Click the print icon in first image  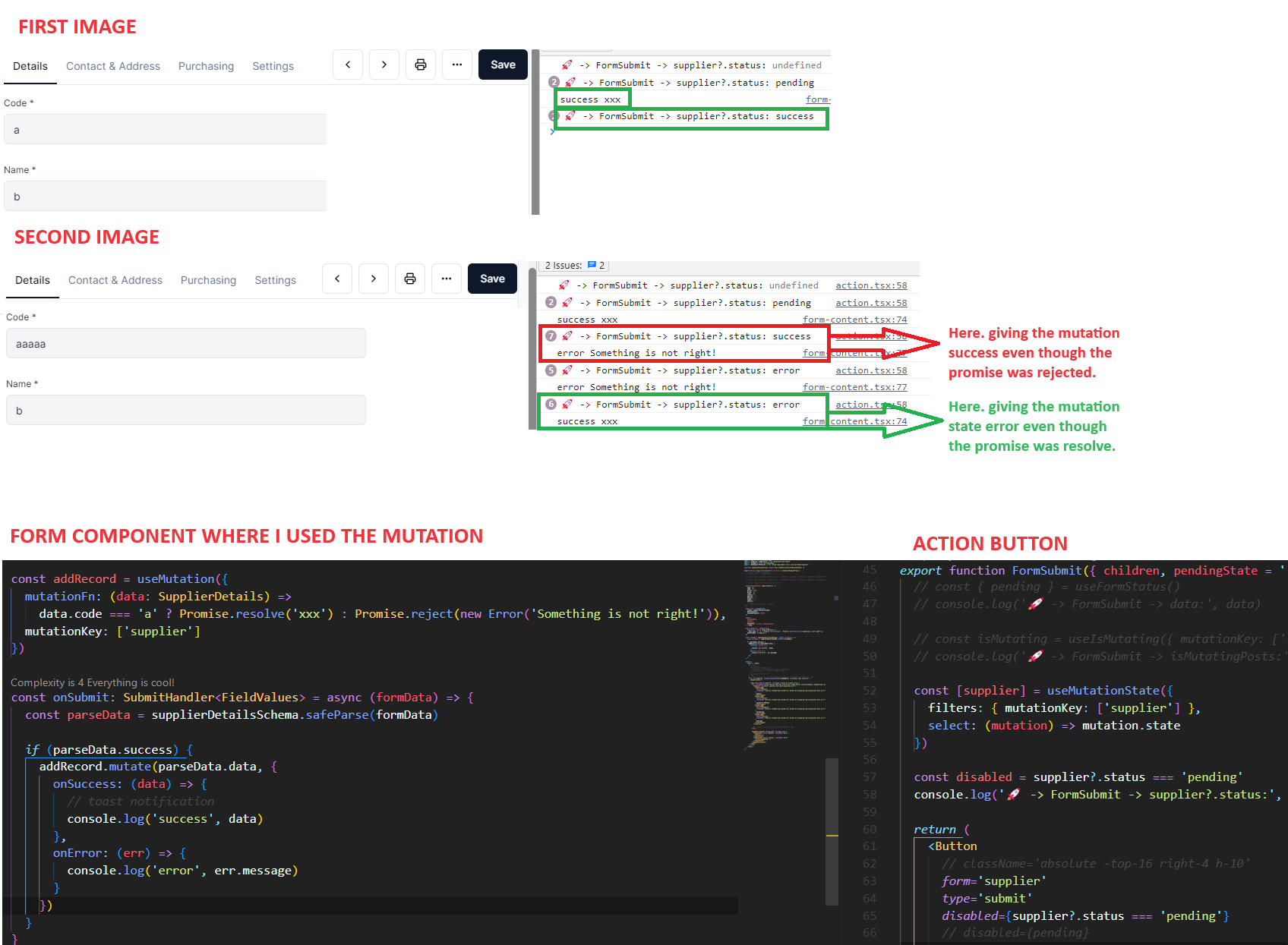tap(421, 65)
